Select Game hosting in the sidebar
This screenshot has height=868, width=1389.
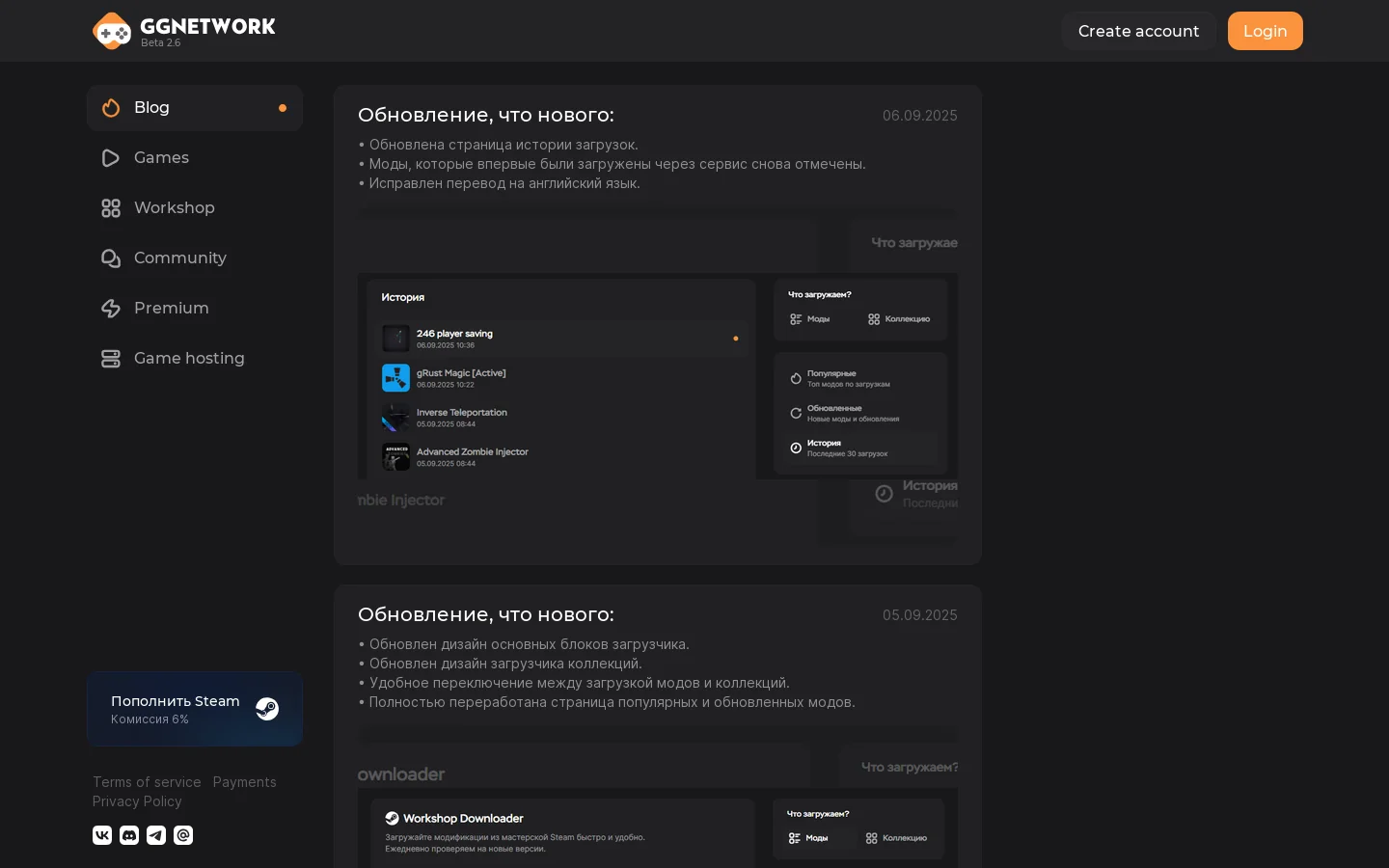[195, 359]
